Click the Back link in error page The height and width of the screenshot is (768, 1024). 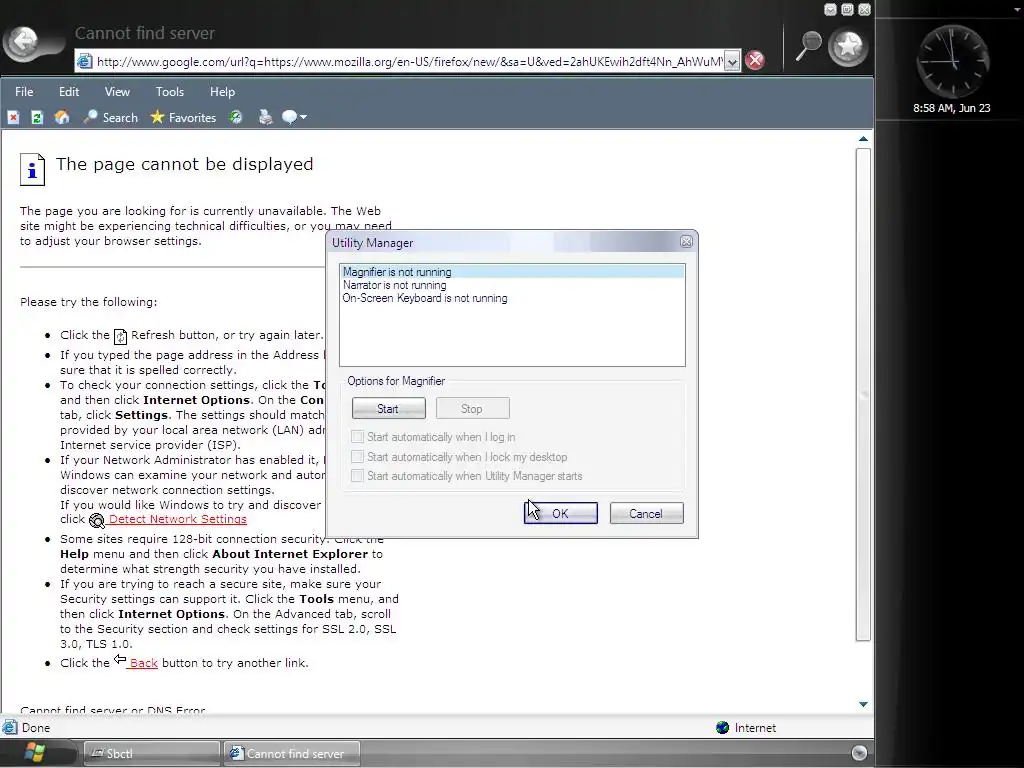144,663
